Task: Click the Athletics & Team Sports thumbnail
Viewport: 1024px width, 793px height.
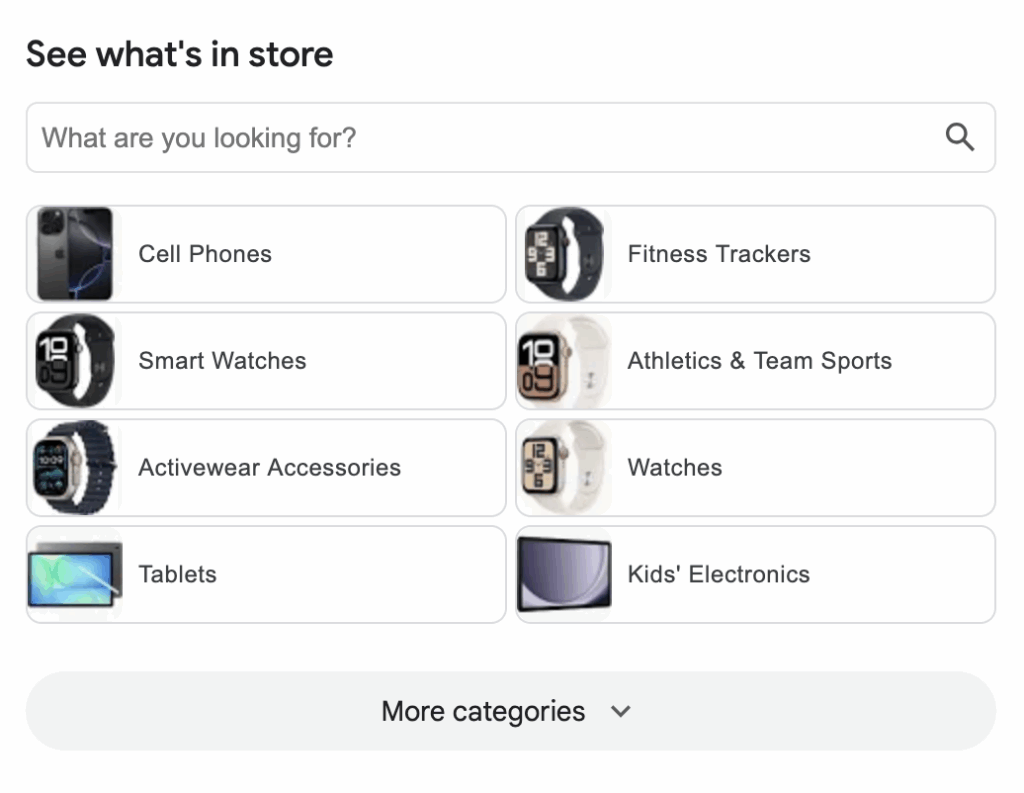Action: (564, 361)
